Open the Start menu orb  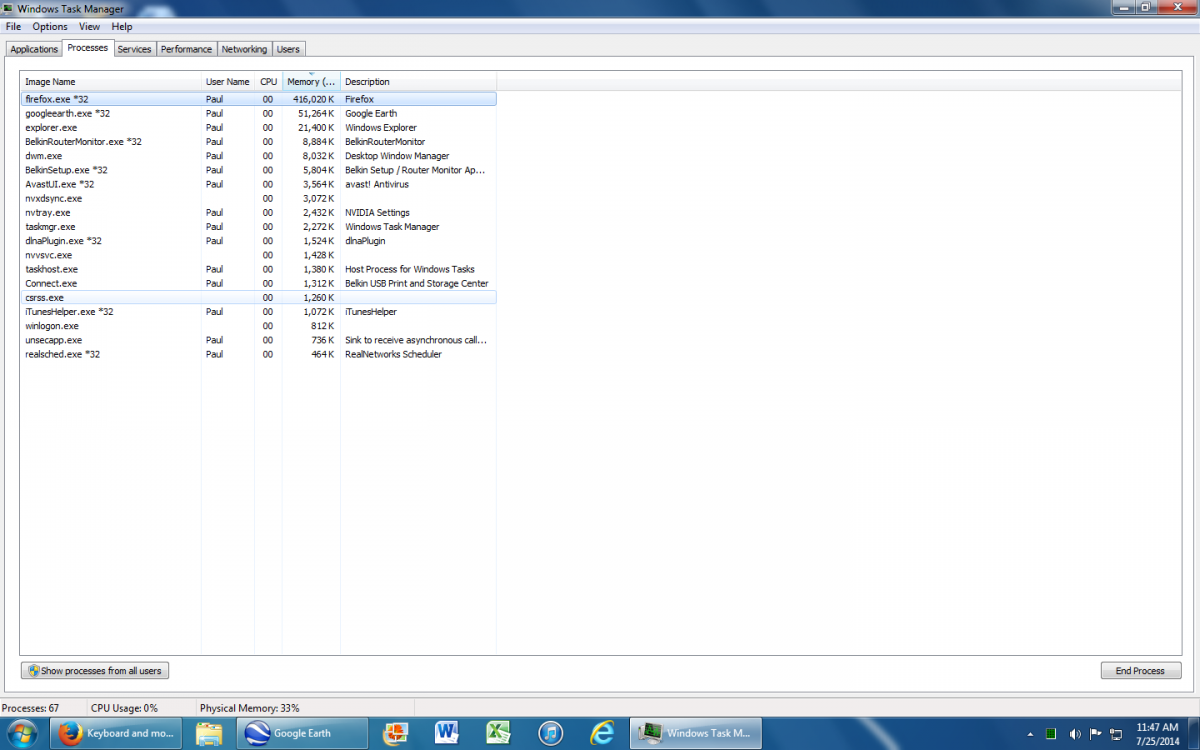(x=21, y=733)
